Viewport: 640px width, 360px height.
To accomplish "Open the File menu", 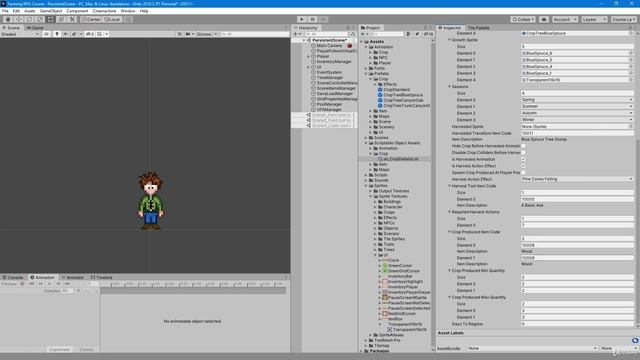I will pyautogui.click(x=5, y=11).
